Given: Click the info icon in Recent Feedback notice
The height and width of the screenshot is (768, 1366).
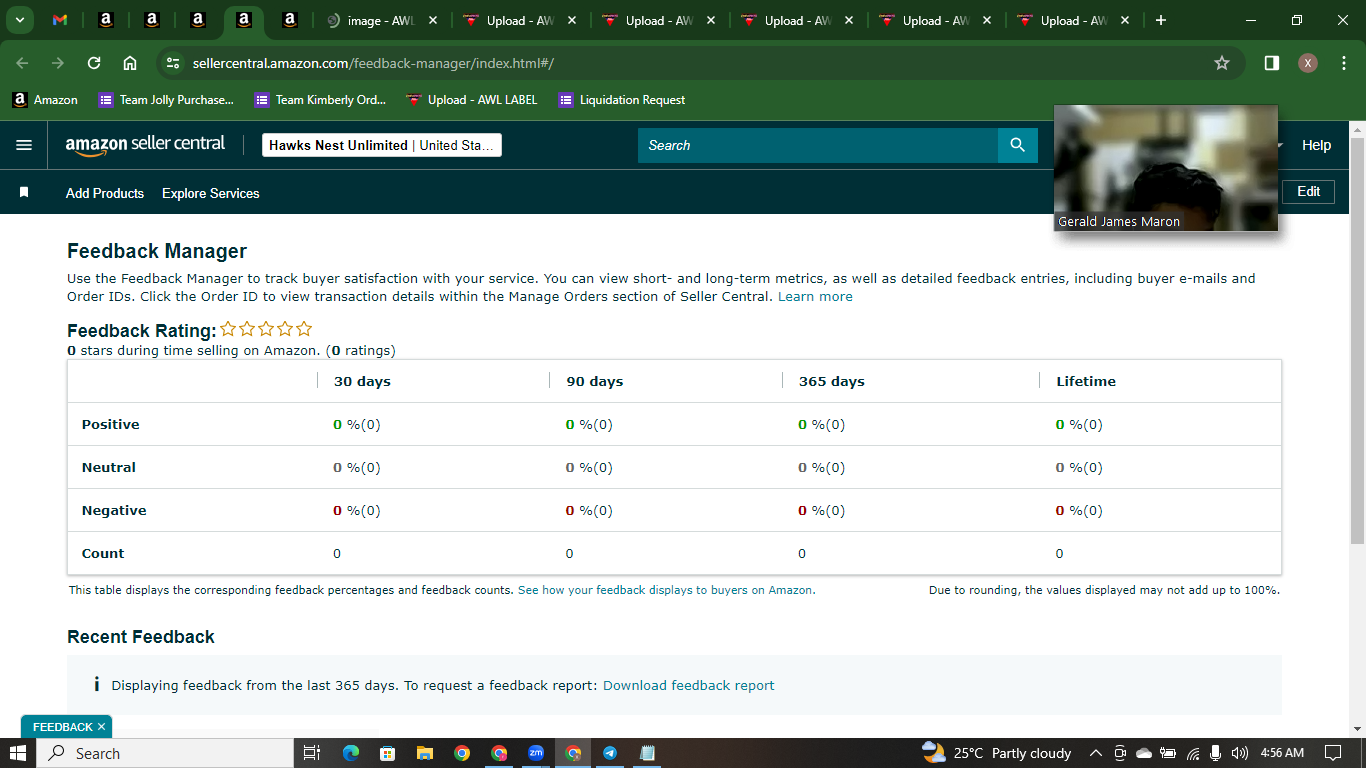Looking at the screenshot, I should click(x=96, y=685).
